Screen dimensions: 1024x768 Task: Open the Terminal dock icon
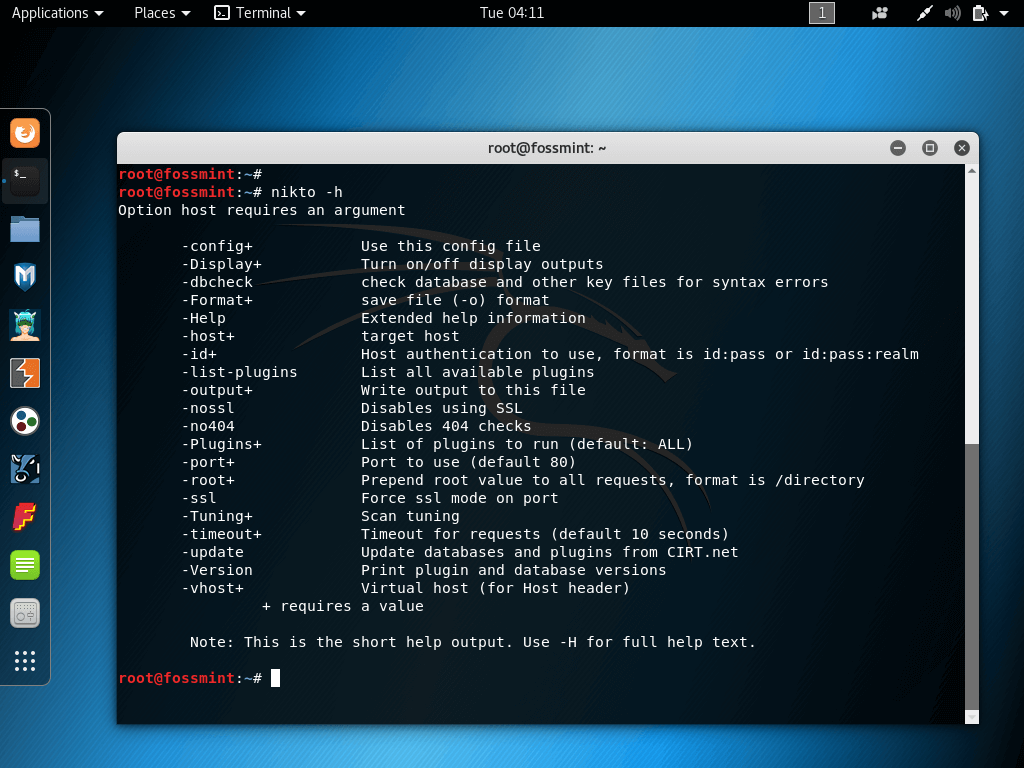(x=25, y=181)
